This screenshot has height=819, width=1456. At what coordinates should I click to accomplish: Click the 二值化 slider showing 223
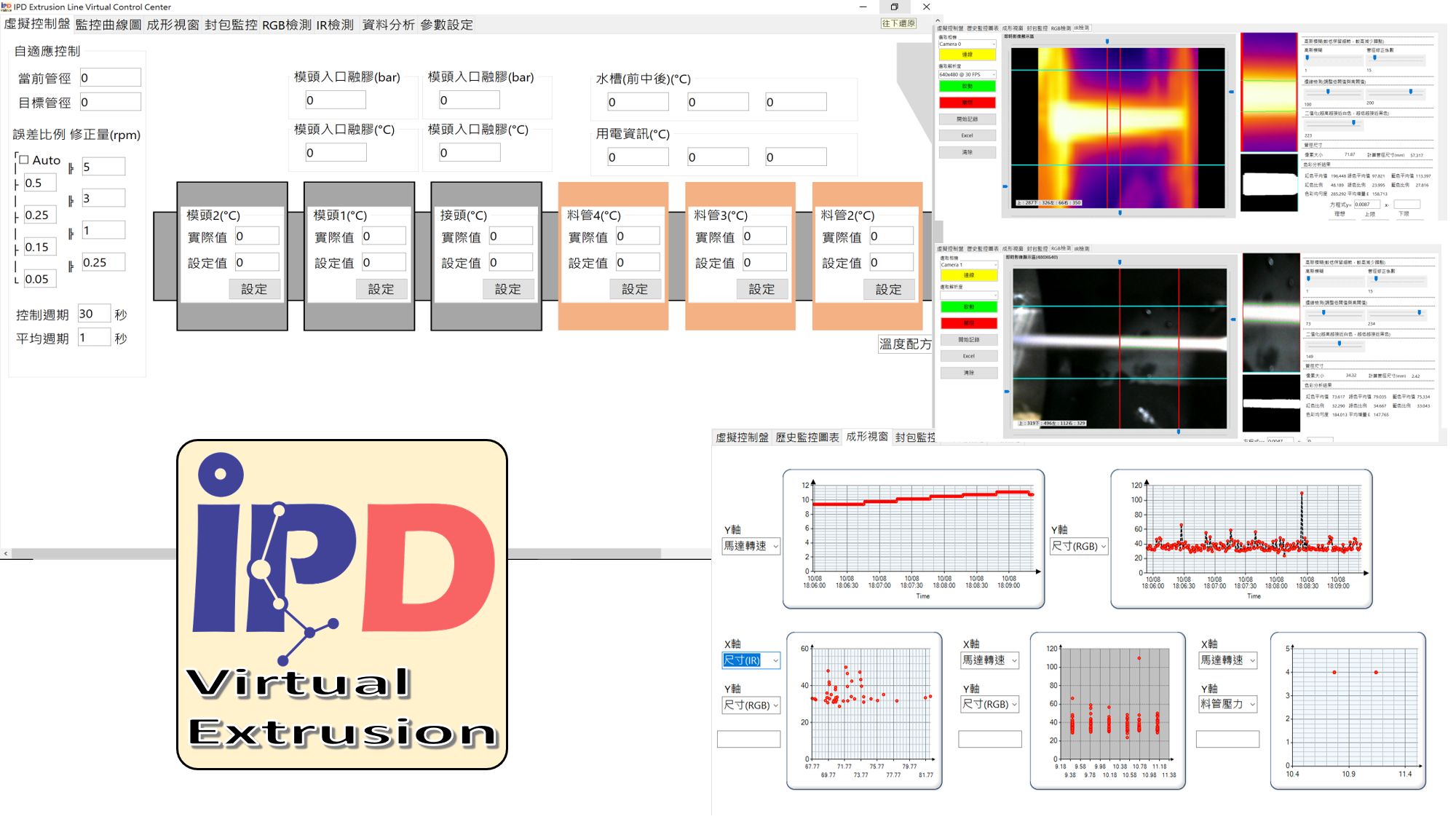pos(1353,123)
